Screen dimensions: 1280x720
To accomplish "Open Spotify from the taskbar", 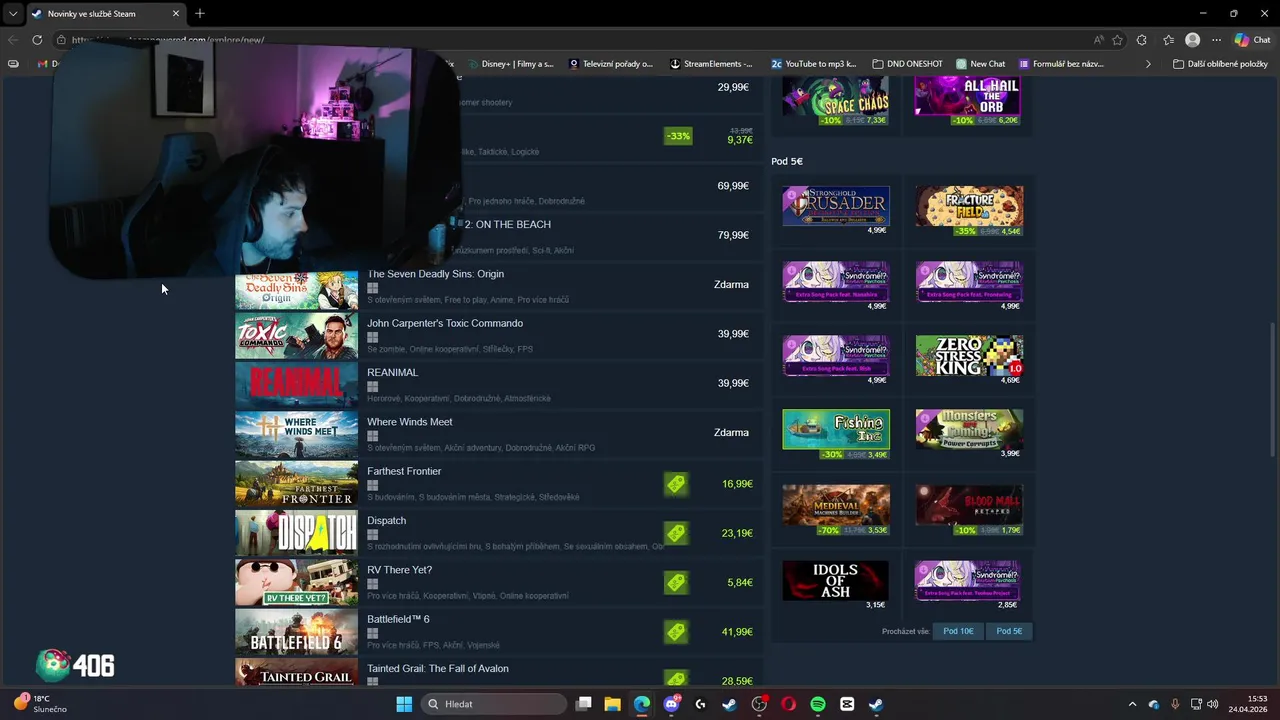I will pos(818,704).
